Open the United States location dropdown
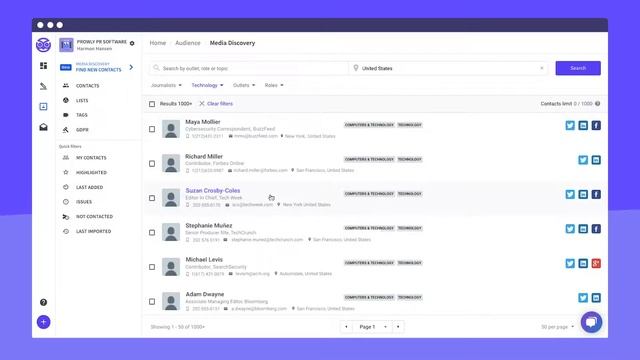The height and width of the screenshot is (360, 640). click(448, 68)
